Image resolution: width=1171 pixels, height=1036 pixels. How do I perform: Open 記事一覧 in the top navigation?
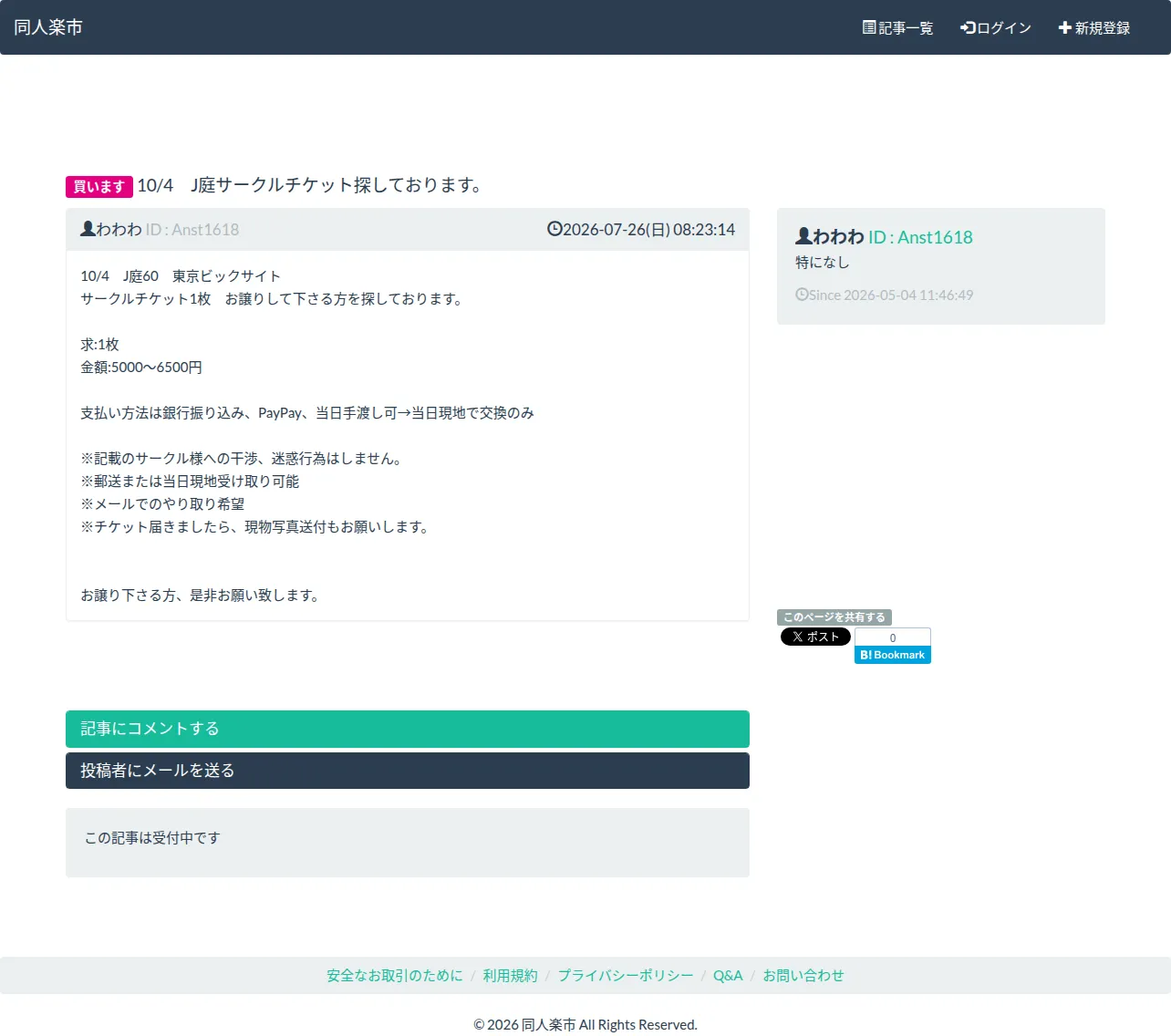898,28
